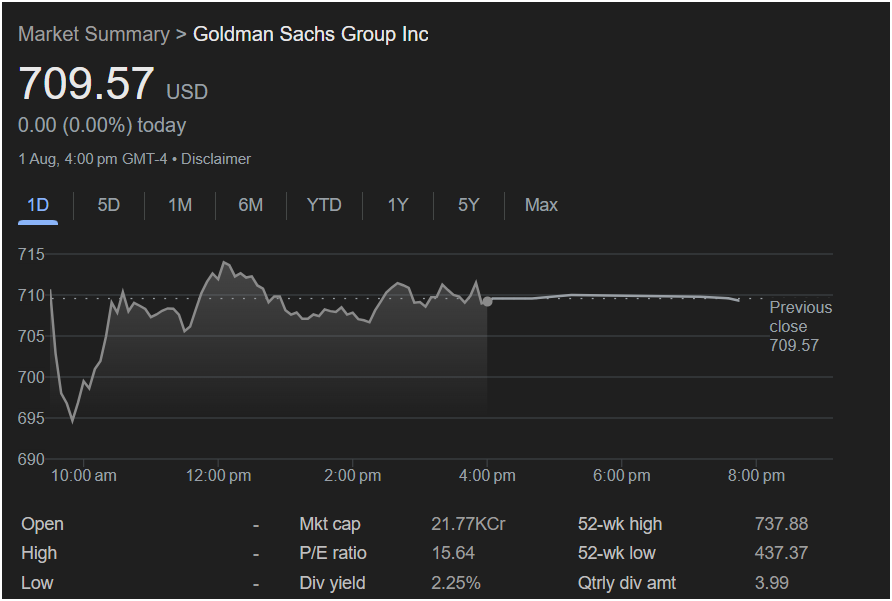Click the '52-wk low' label
This screenshot has height=601, width=892.
tap(617, 553)
